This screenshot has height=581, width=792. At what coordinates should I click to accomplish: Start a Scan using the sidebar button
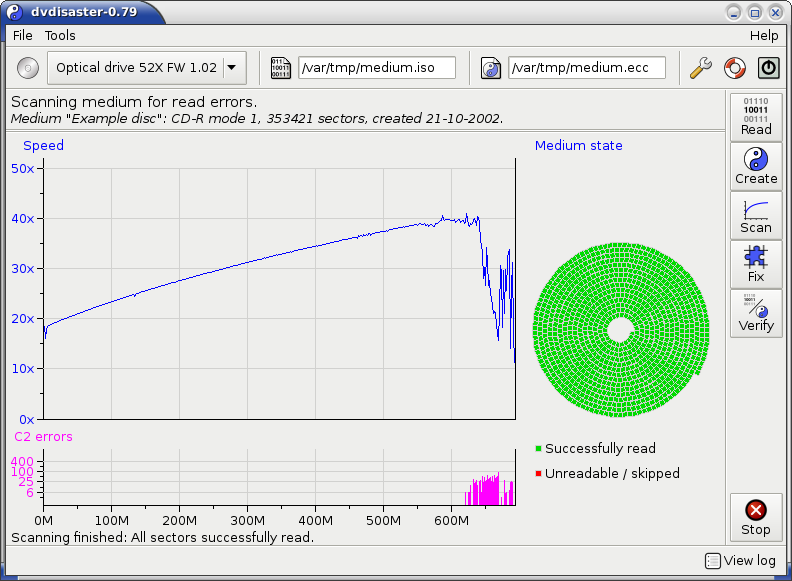pyautogui.click(x=756, y=214)
